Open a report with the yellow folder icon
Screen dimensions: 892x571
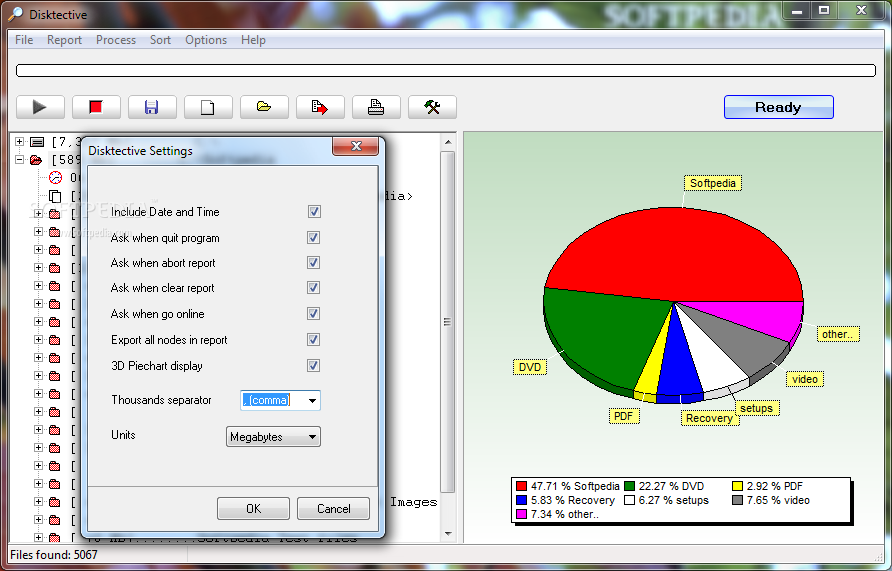[263, 107]
